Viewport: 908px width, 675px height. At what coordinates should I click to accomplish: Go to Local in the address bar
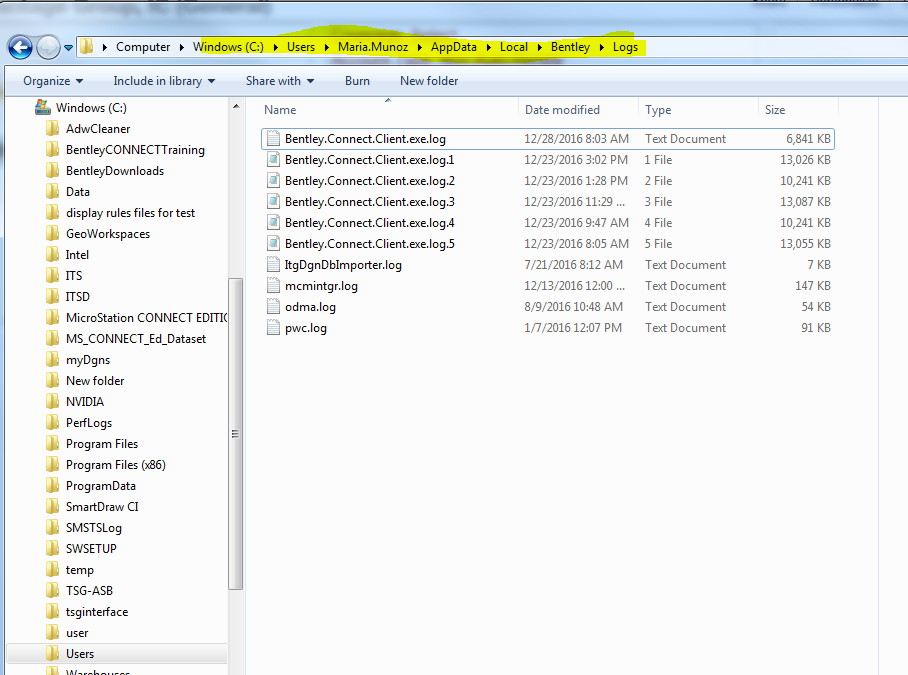coord(514,47)
